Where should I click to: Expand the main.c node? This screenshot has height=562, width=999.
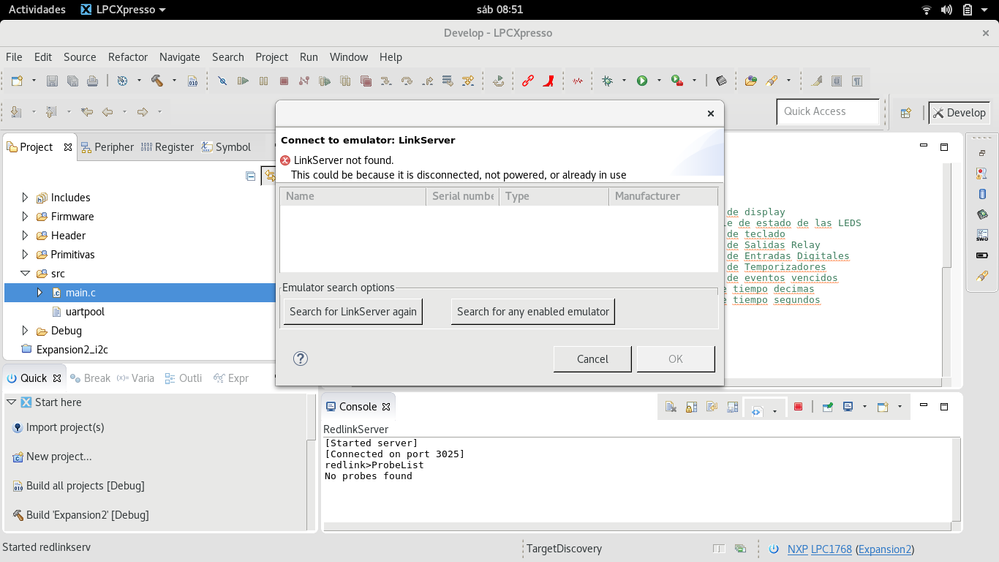40,292
